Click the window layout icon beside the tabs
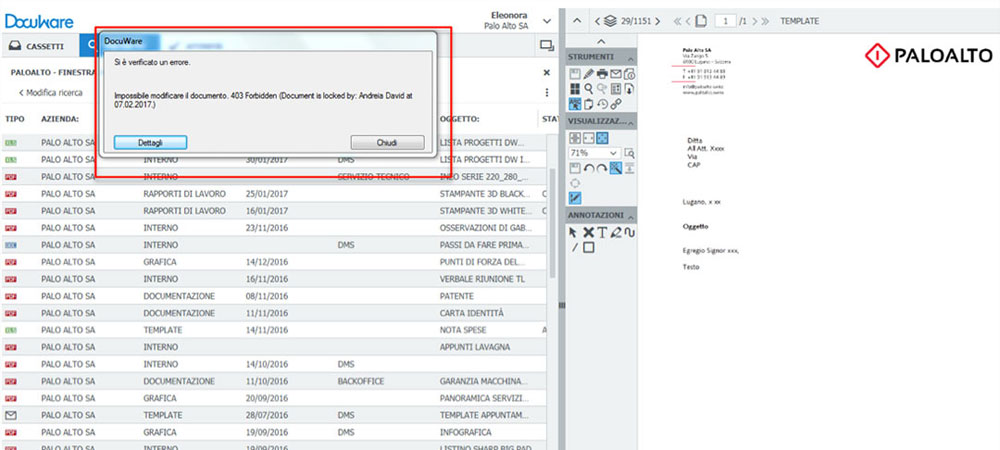Image resolution: width=1000 pixels, height=450 pixels. tap(547, 45)
